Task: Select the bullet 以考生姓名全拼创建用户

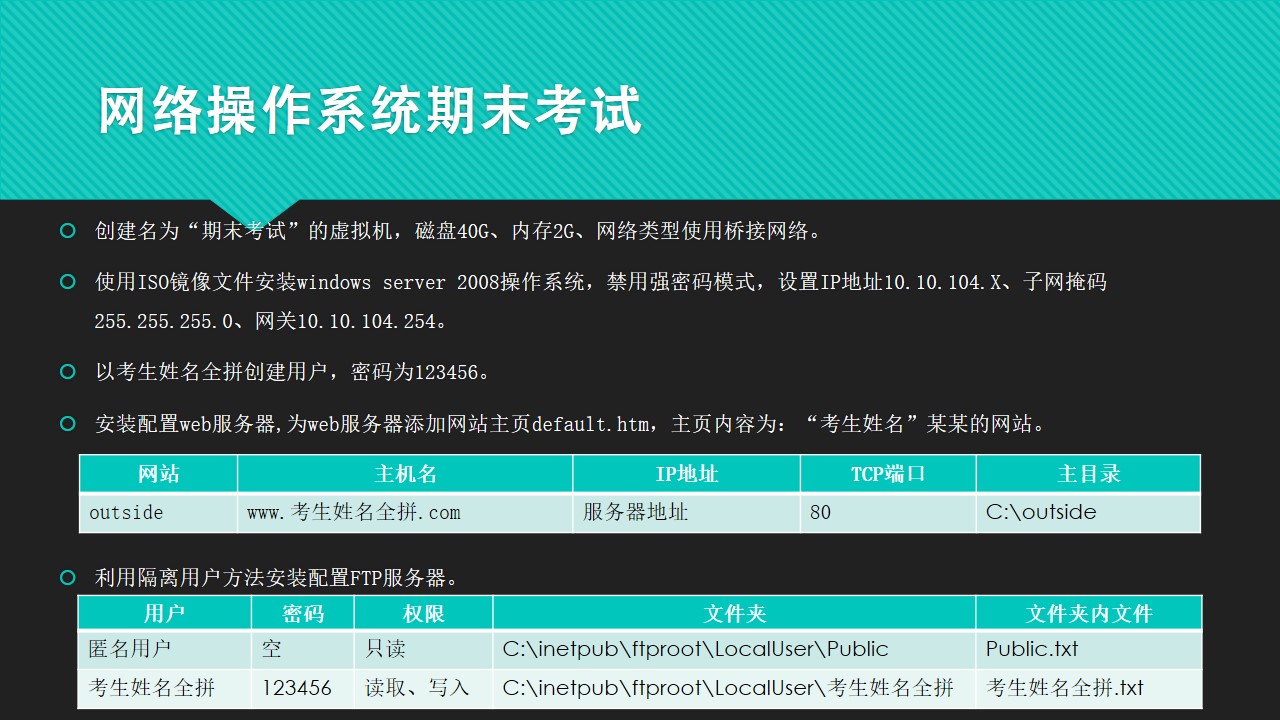Action: (293, 372)
